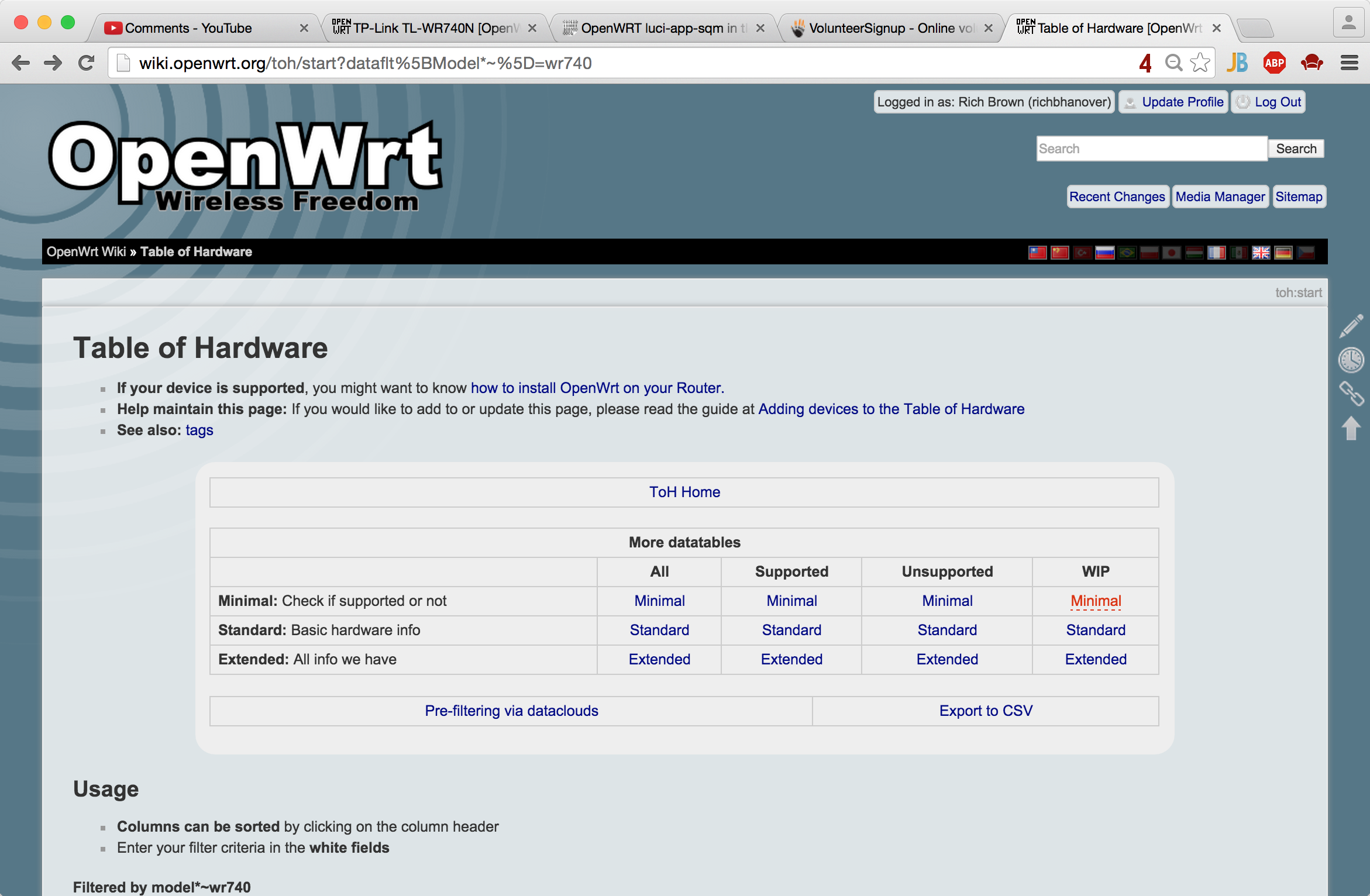The height and width of the screenshot is (896, 1370).
Task: Click the red number 4 extension icon
Action: [x=1145, y=63]
